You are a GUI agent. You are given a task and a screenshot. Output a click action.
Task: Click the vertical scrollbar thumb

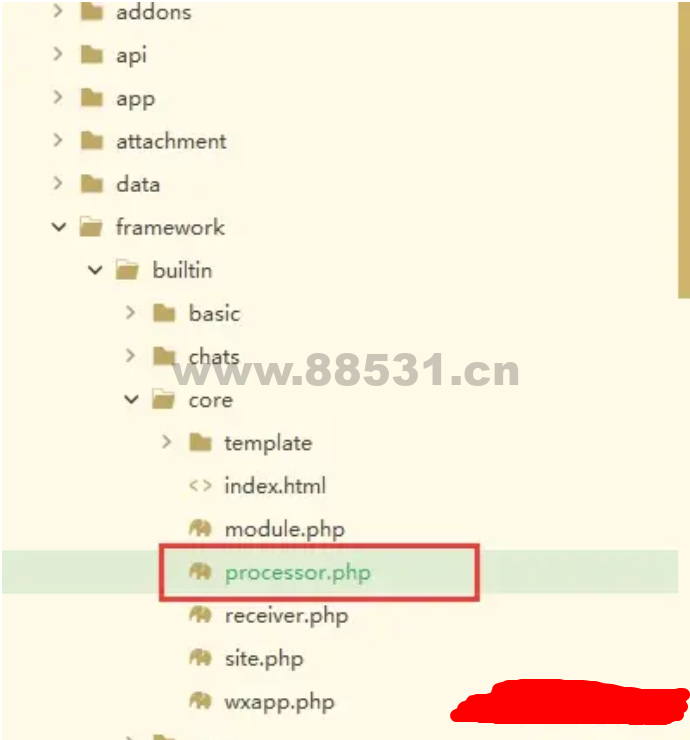click(x=684, y=149)
